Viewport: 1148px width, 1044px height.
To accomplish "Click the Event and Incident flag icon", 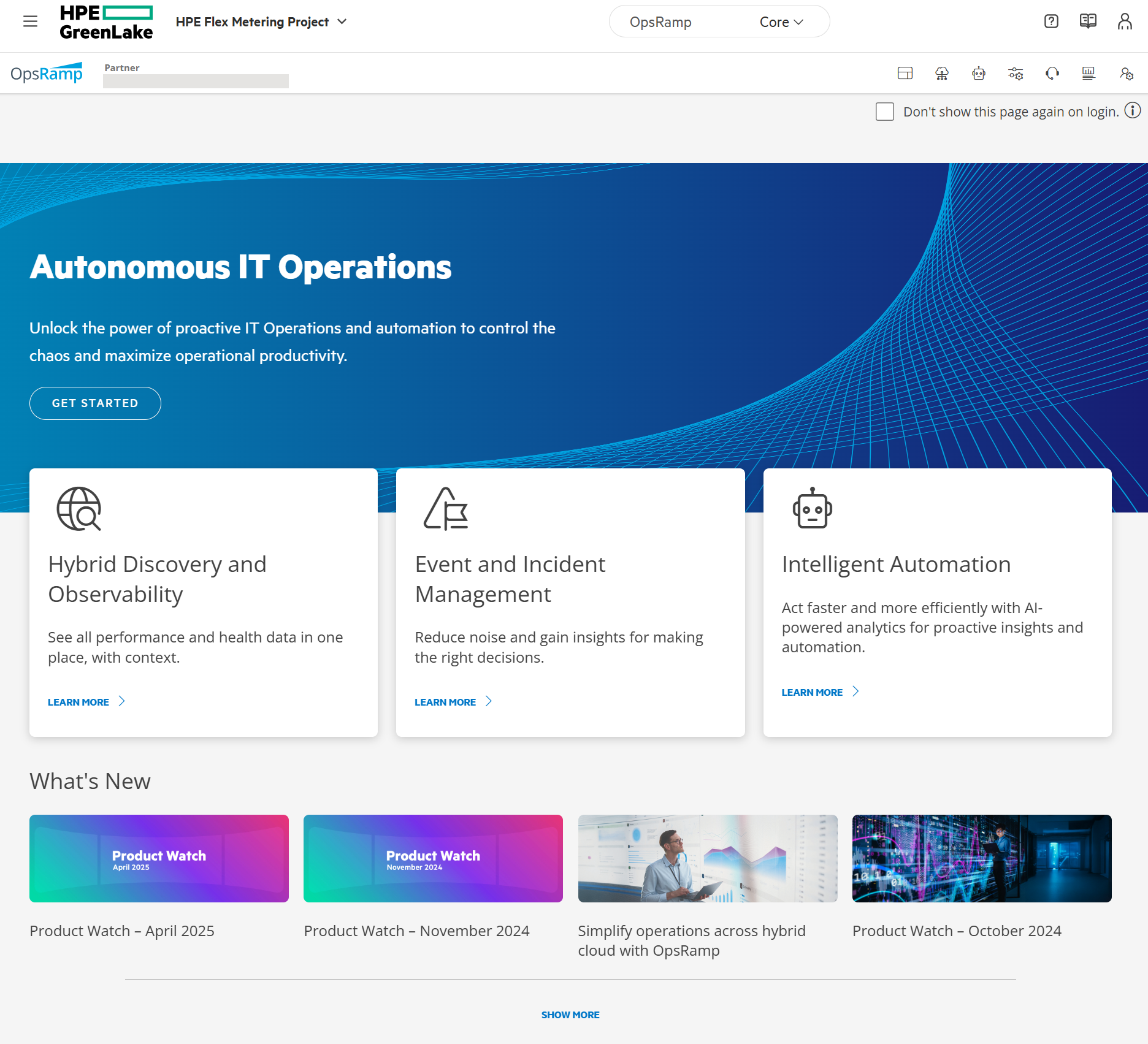I will click(x=446, y=509).
